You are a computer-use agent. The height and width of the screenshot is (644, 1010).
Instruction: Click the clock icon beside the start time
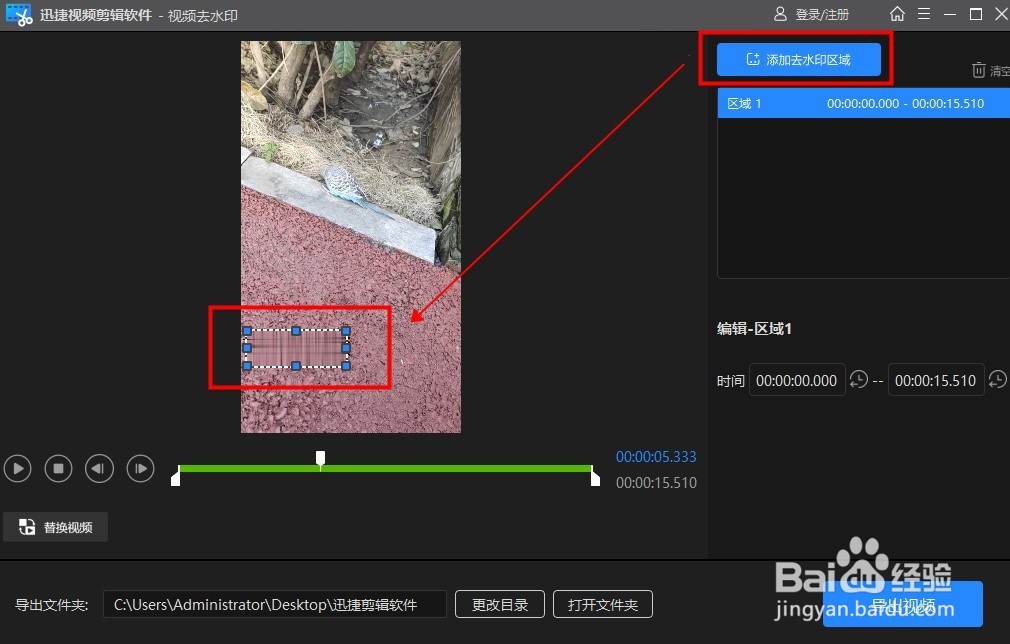[x=858, y=380]
